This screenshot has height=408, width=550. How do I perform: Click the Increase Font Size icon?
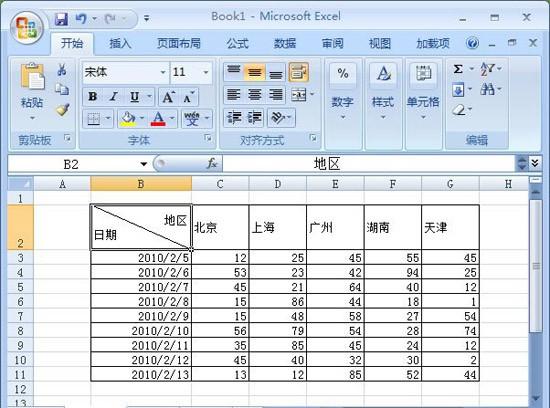pyautogui.click(x=168, y=97)
